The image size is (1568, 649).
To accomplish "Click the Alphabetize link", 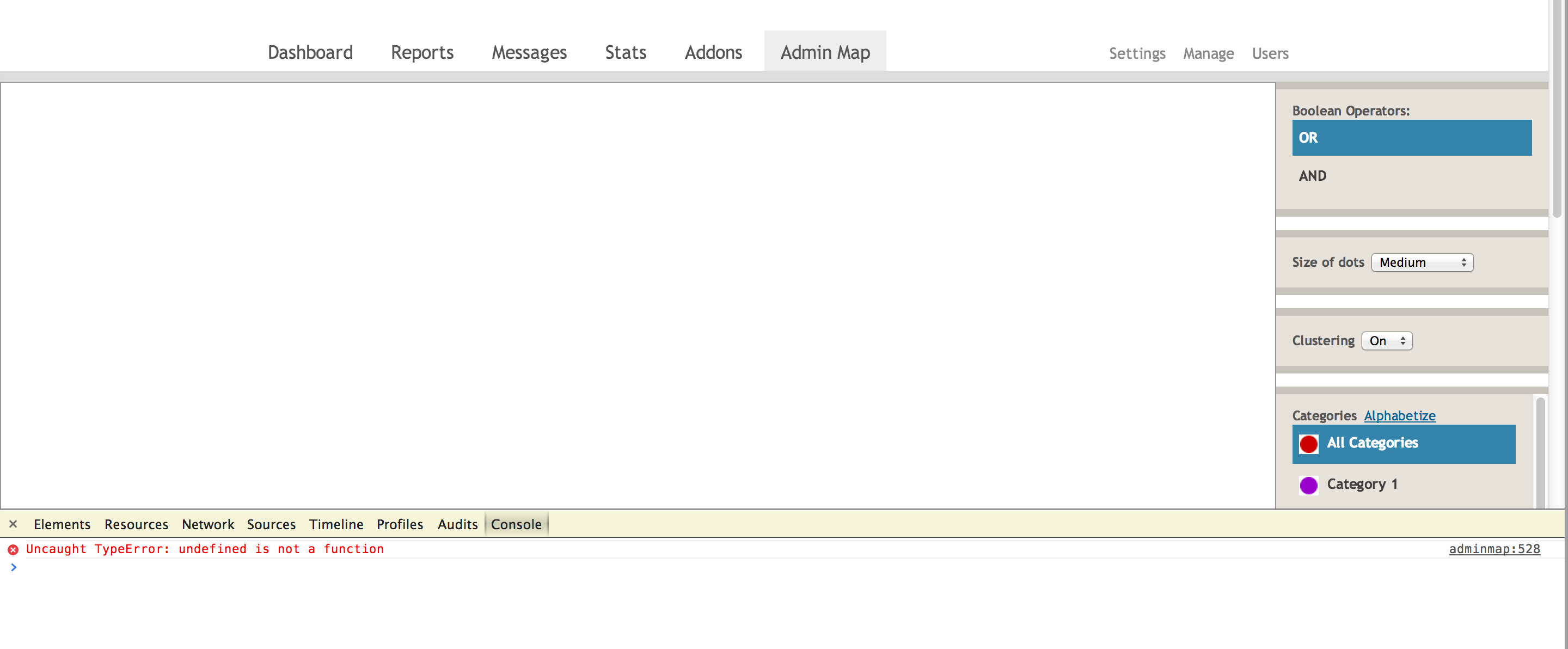I will click(1399, 416).
